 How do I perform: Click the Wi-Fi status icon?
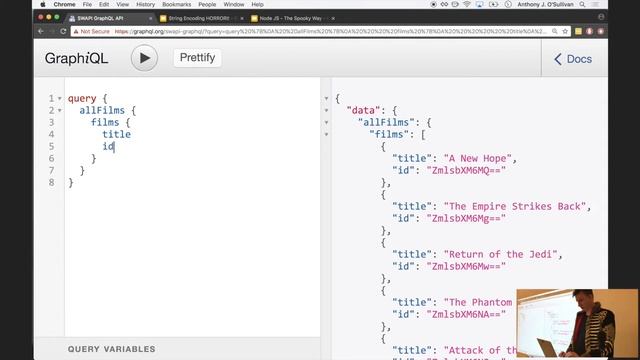click(467, 4)
